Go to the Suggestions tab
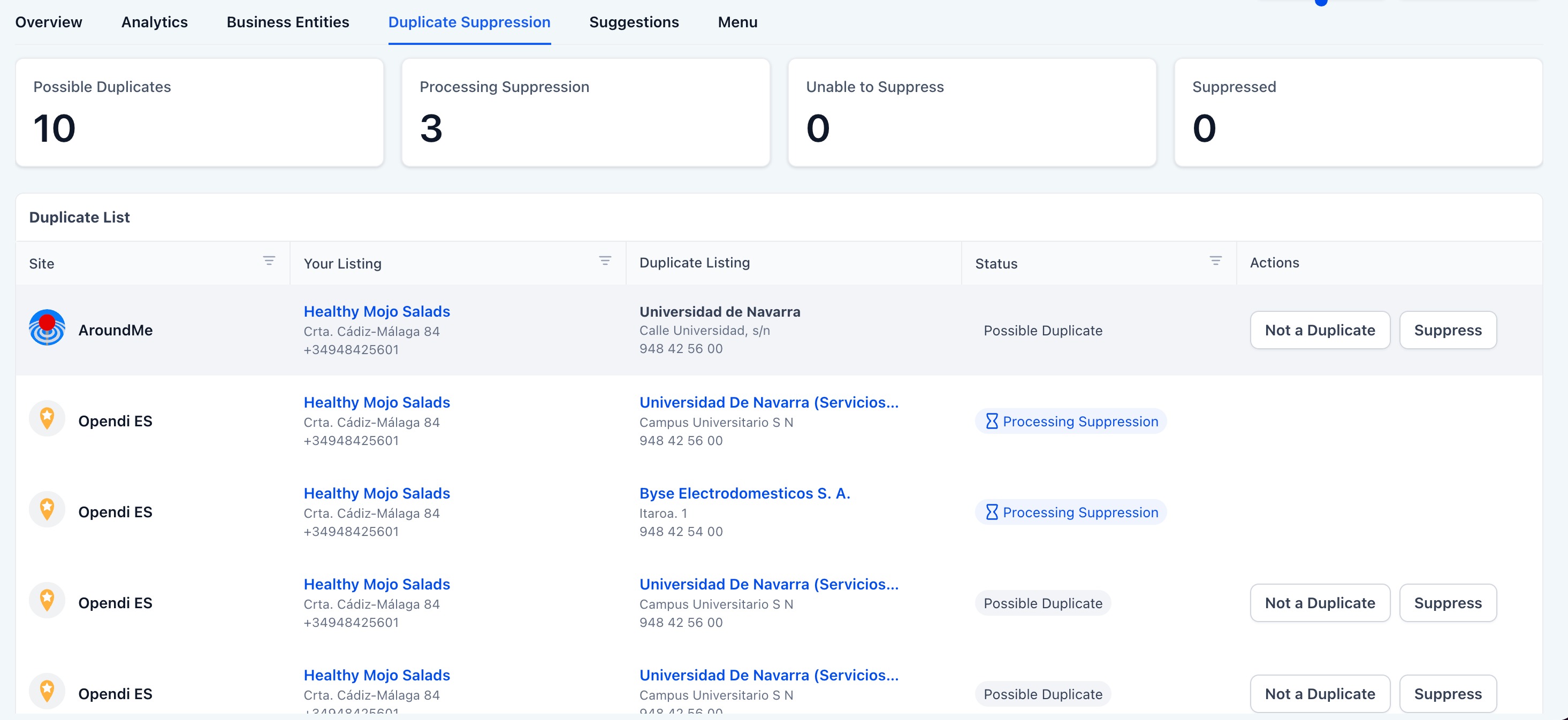 pyautogui.click(x=634, y=22)
